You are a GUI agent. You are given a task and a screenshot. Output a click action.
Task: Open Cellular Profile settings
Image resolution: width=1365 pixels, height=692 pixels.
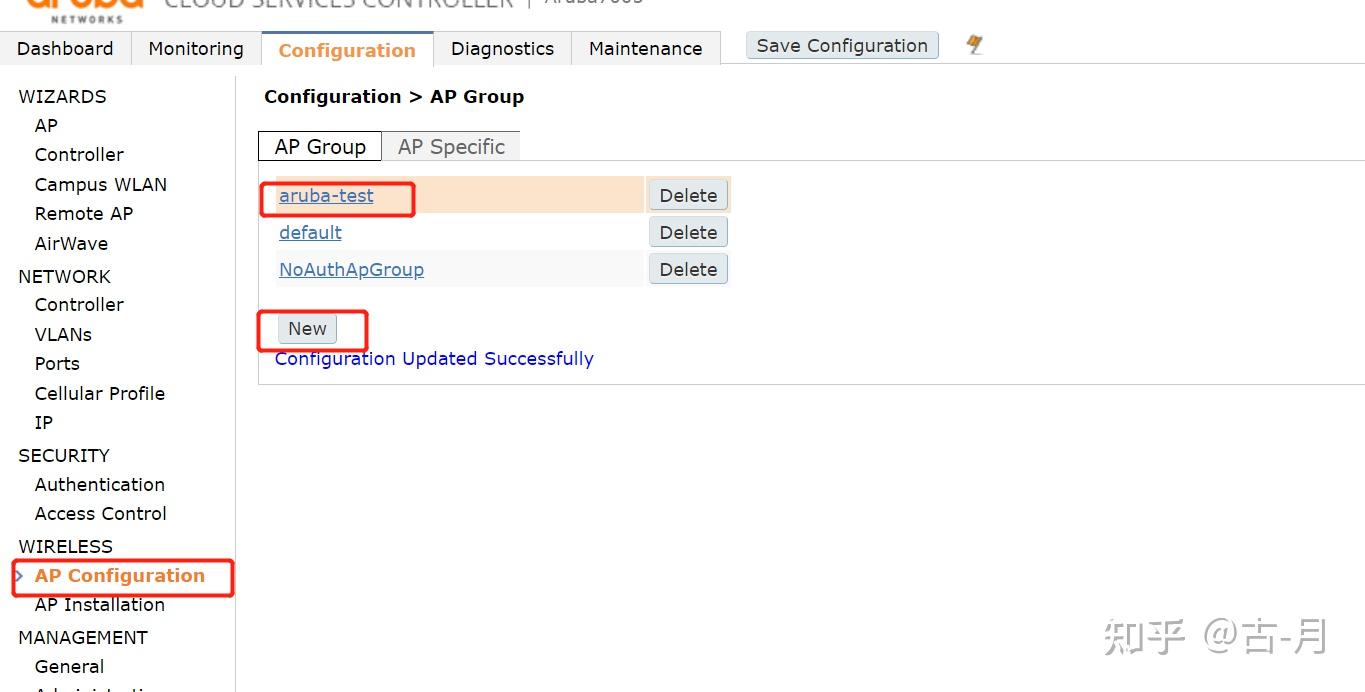100,394
